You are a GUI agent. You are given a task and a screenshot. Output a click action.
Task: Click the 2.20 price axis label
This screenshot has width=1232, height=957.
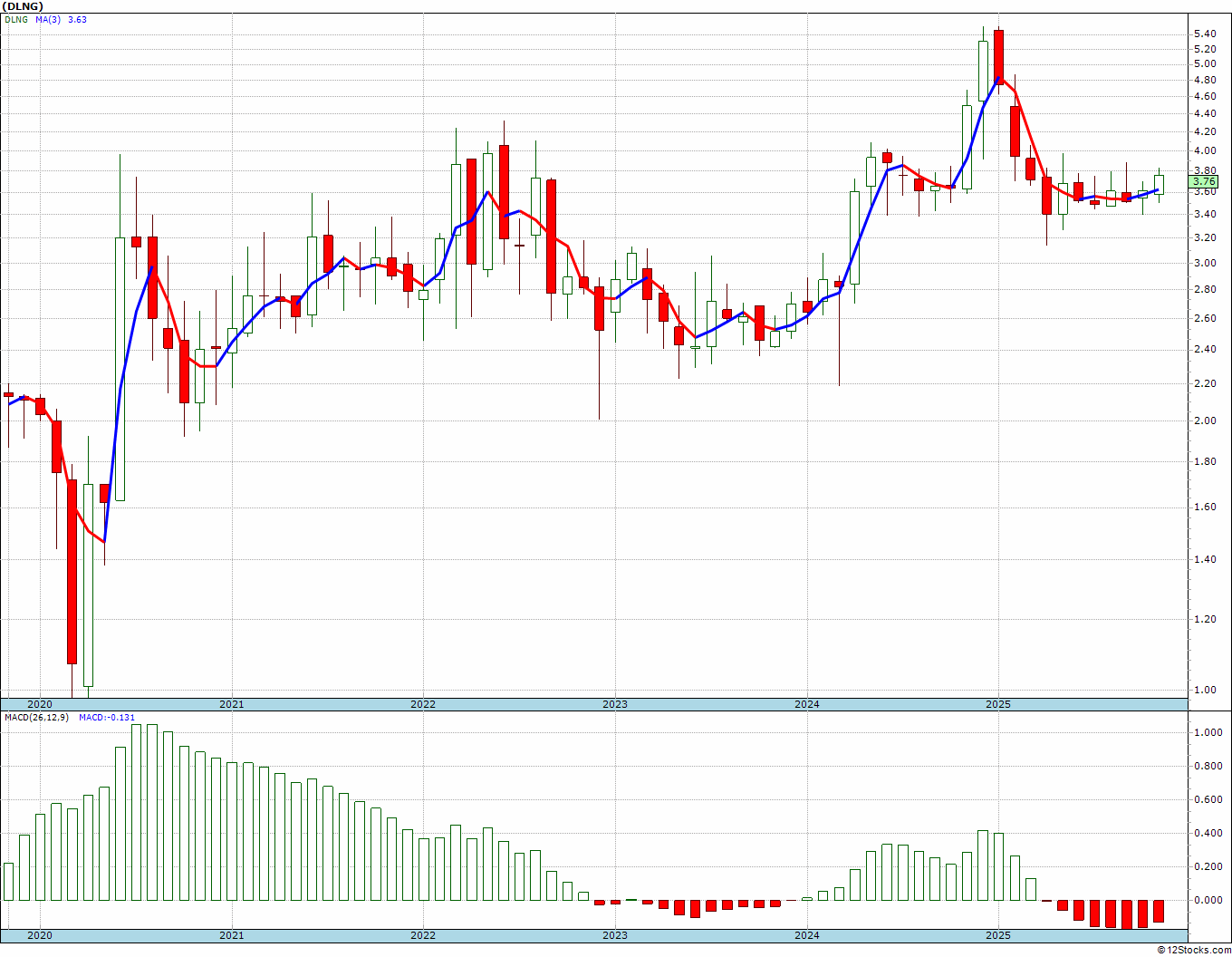[x=1205, y=384]
